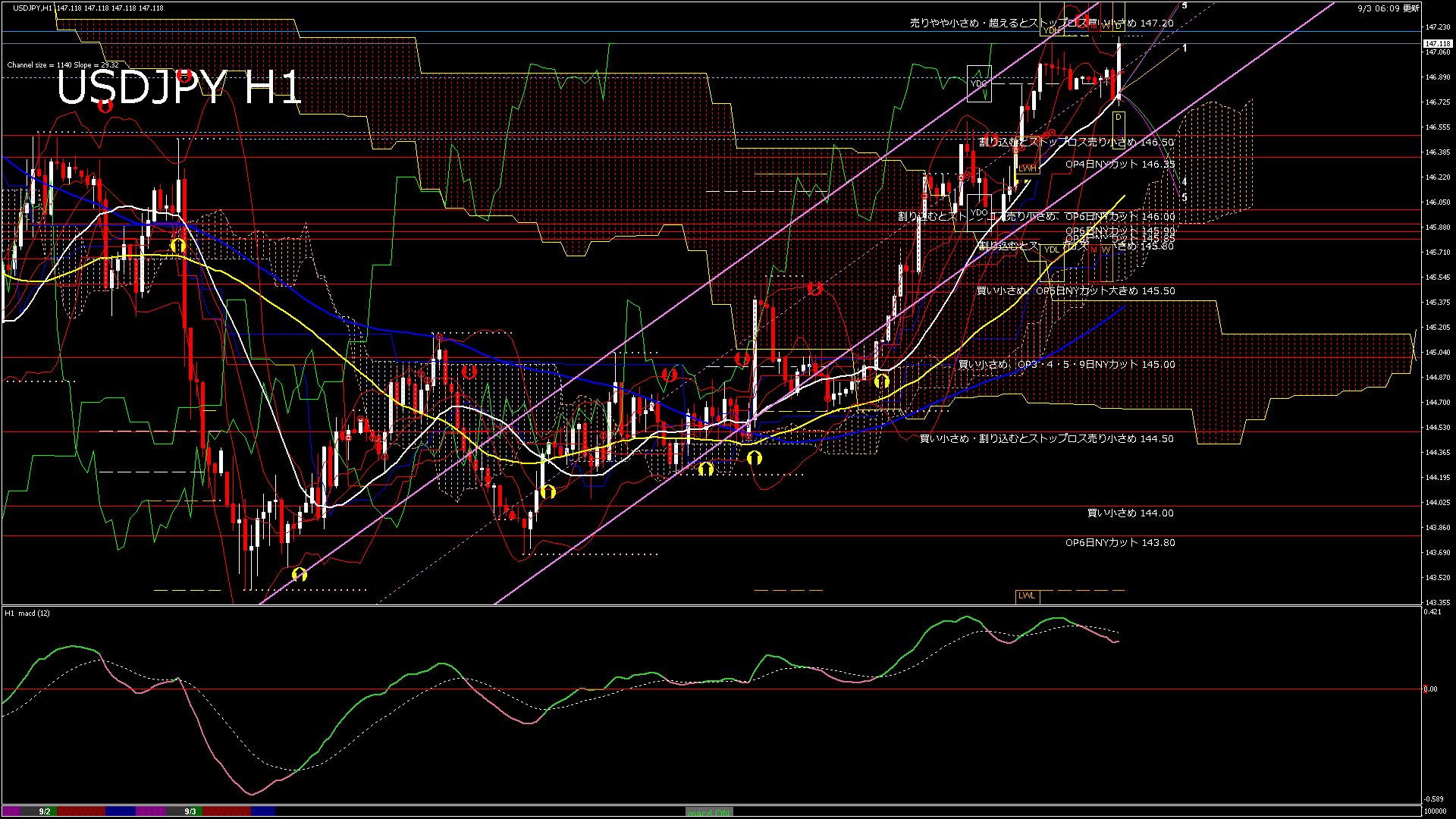This screenshot has height=819, width=1456.
Task: Click the red circle marker above the USDJPY title
Action: click(x=184, y=74)
